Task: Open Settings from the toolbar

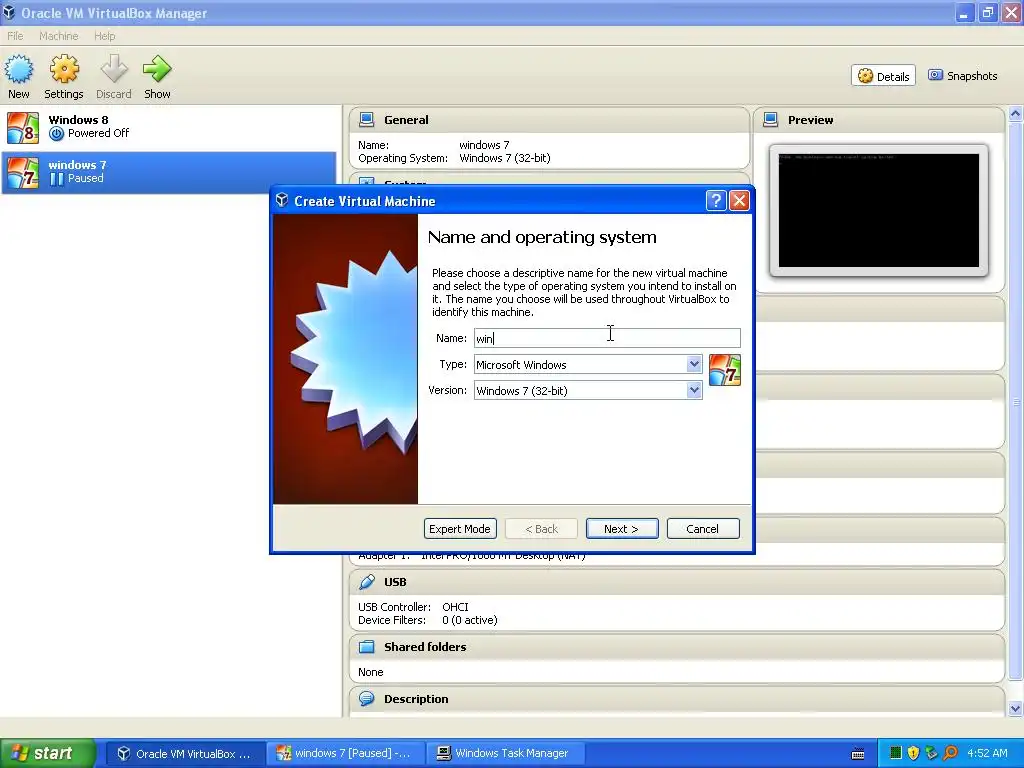Action: pos(63,77)
